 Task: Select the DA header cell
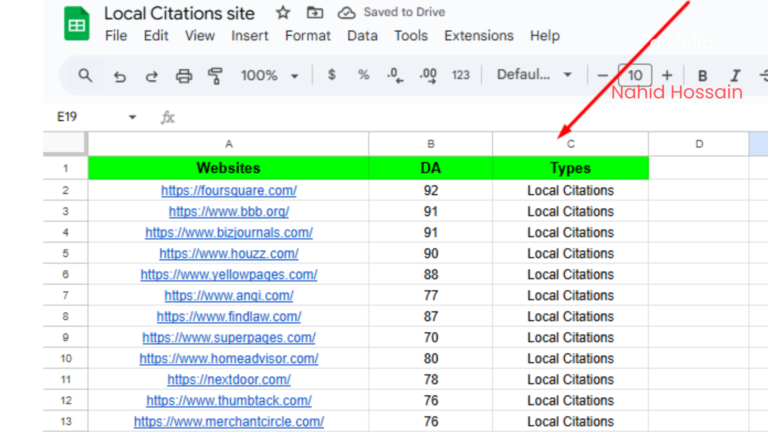[431, 168]
